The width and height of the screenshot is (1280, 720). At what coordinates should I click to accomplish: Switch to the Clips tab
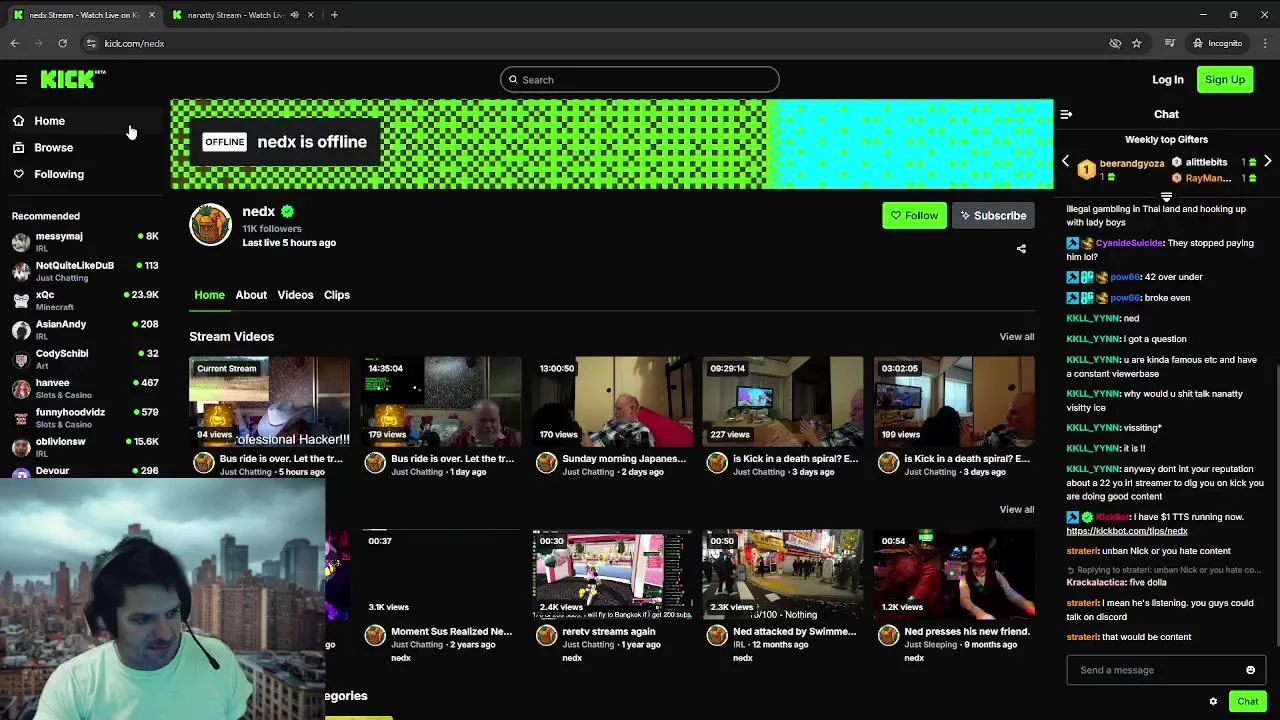coord(337,295)
